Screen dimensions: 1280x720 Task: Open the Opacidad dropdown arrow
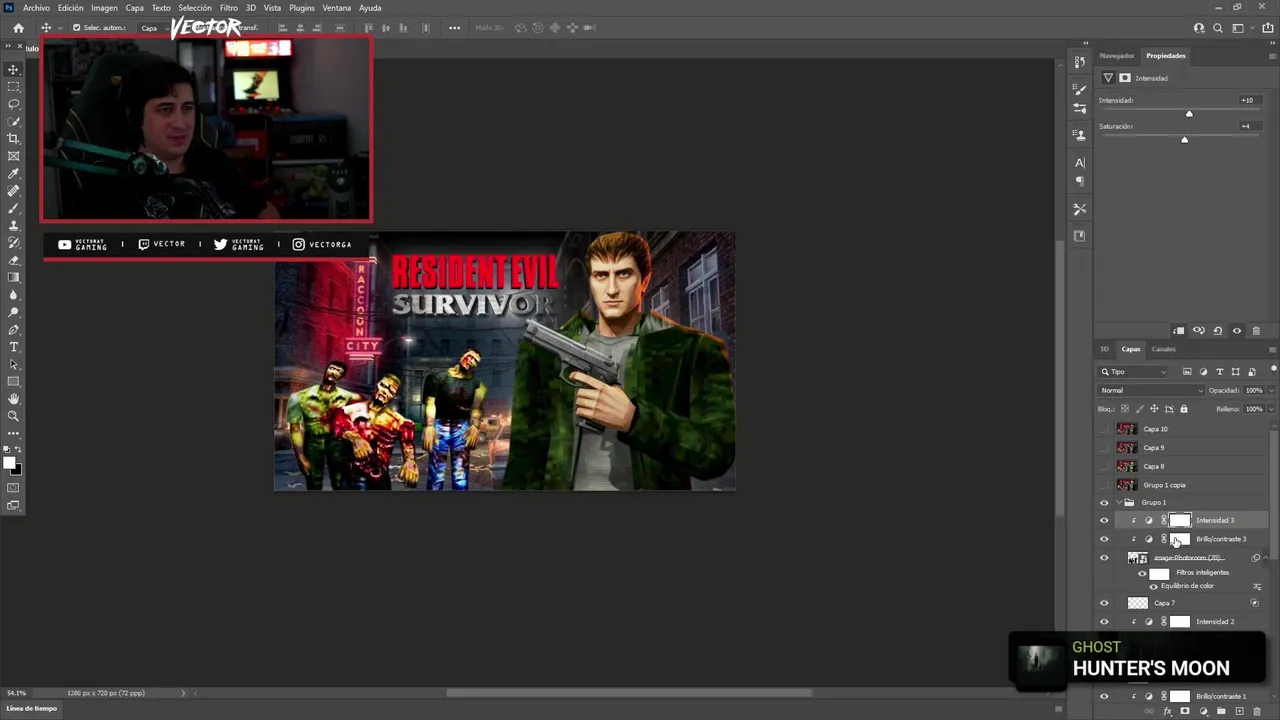1271,390
